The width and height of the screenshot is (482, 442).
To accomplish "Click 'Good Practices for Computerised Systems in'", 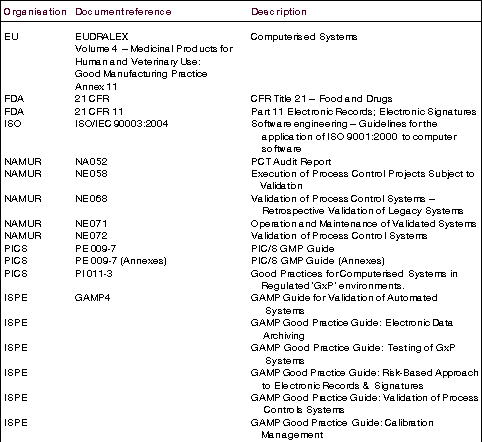I will tap(354, 274).
